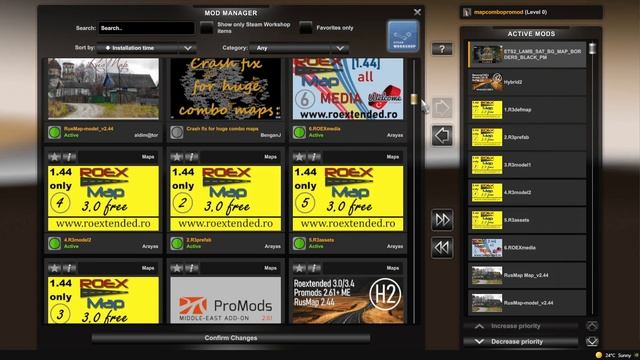The width and height of the screenshot is (640, 360).
Task: Open info icon on 5.R3assets mod card
Action: [314, 157]
